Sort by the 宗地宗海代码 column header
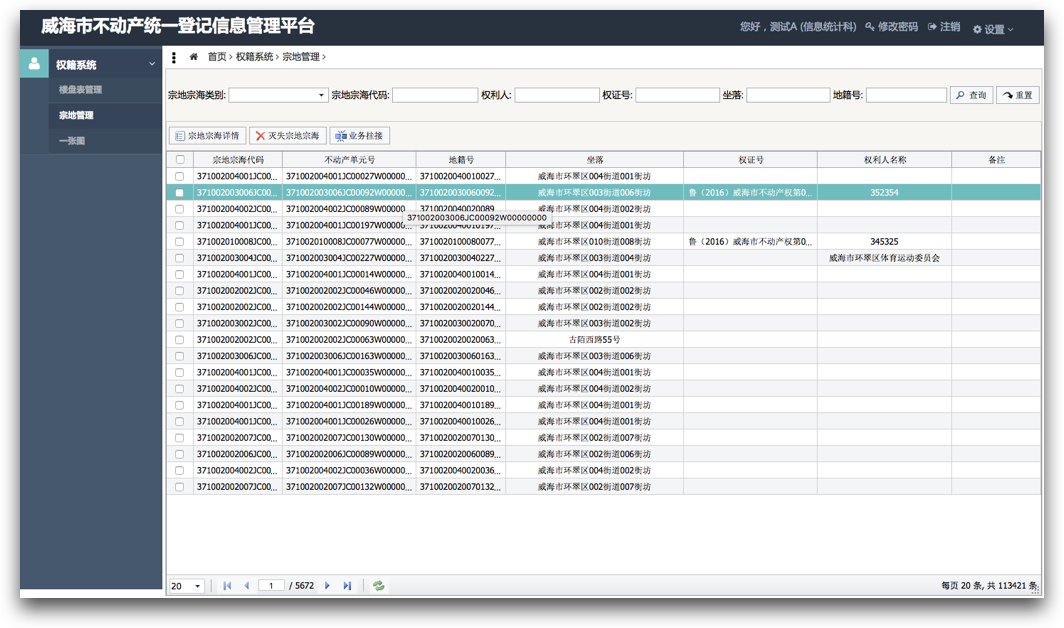This screenshot has width=1064, height=628. coord(238,160)
